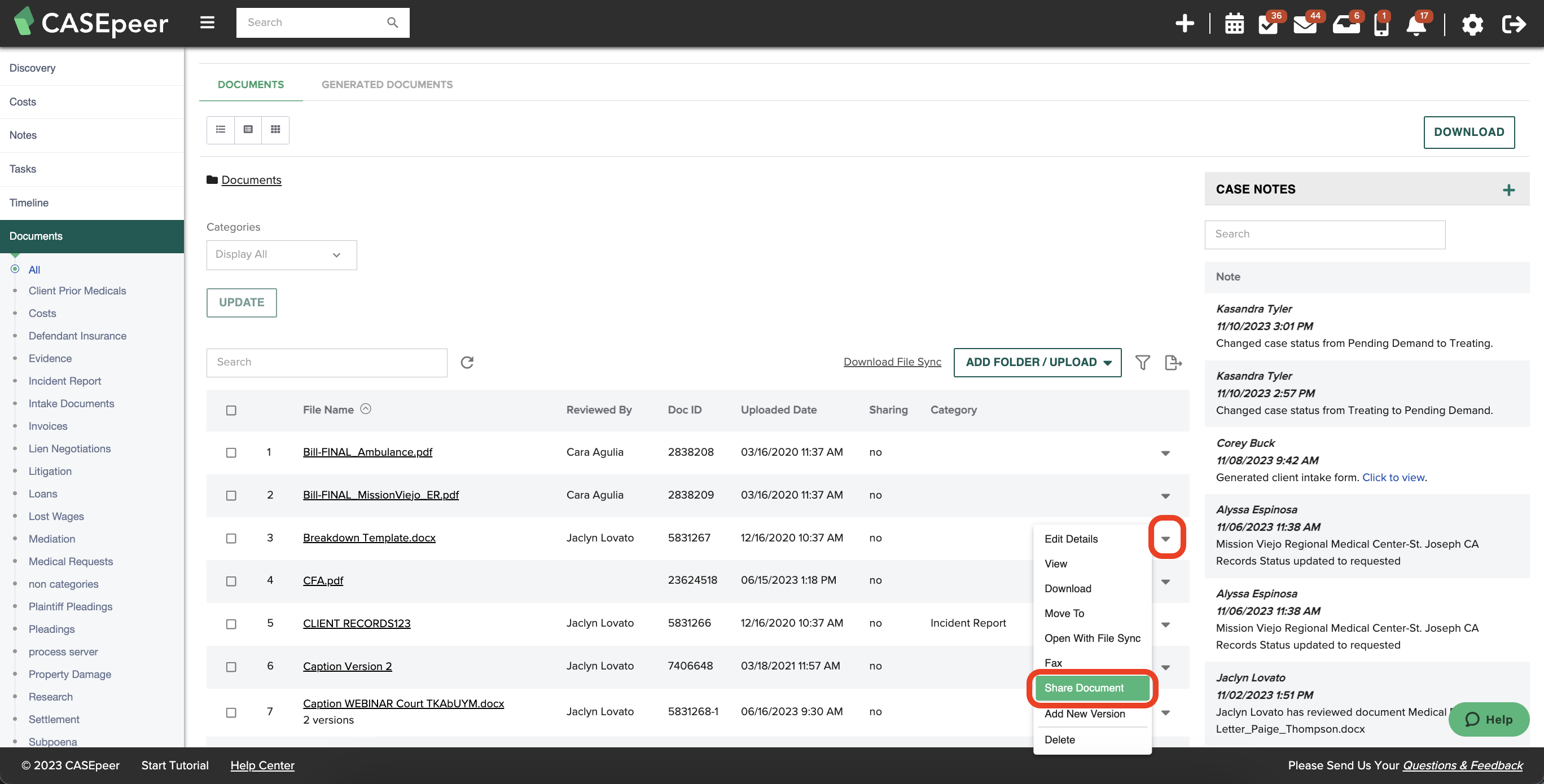Screen dimensions: 1544x784
Task: Toggle the select-all header checkbox
Action: (x=231, y=410)
